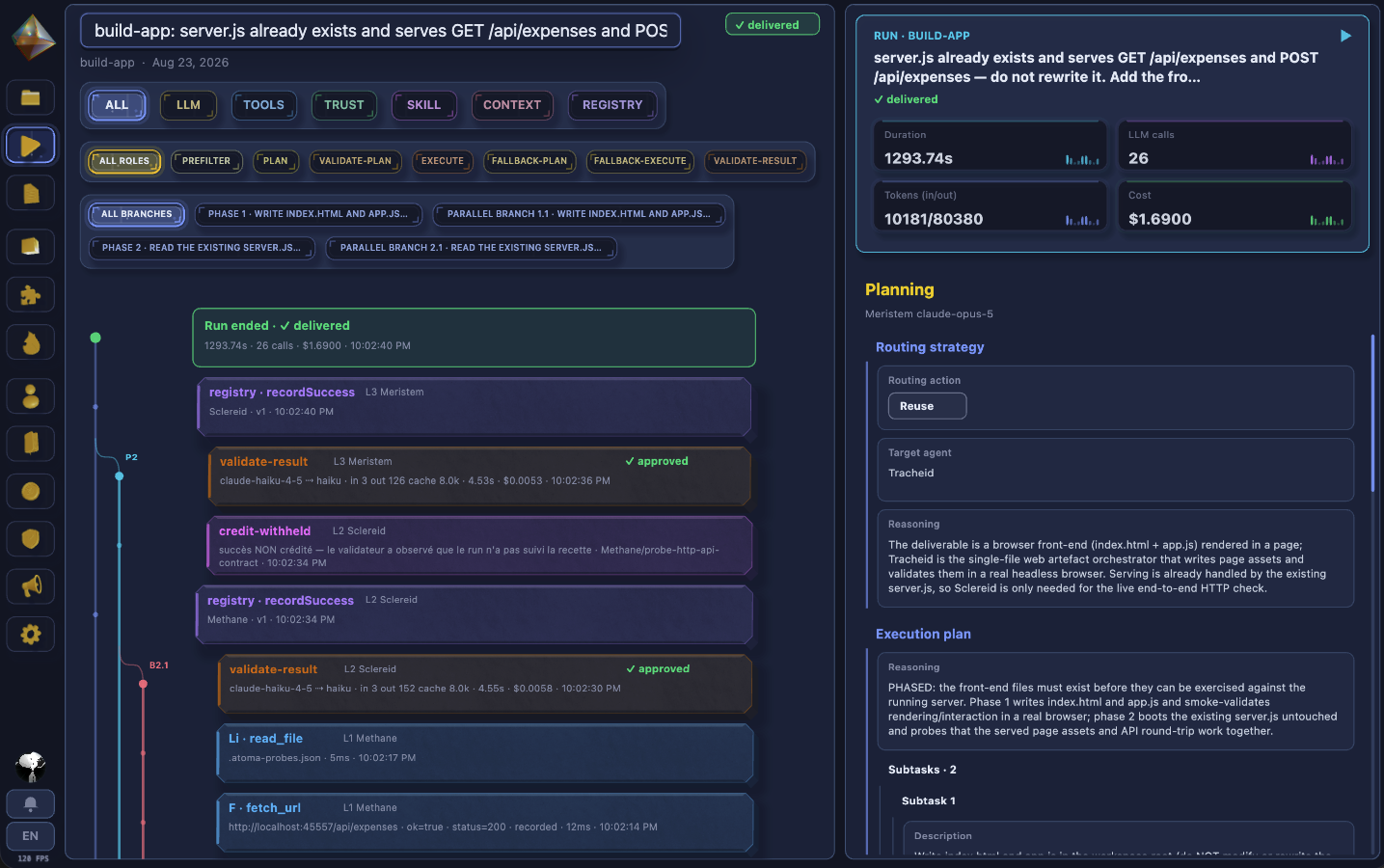Image resolution: width=1384 pixels, height=868 pixels.
Task: Open the round coin sidebar icon
Action: (x=31, y=492)
